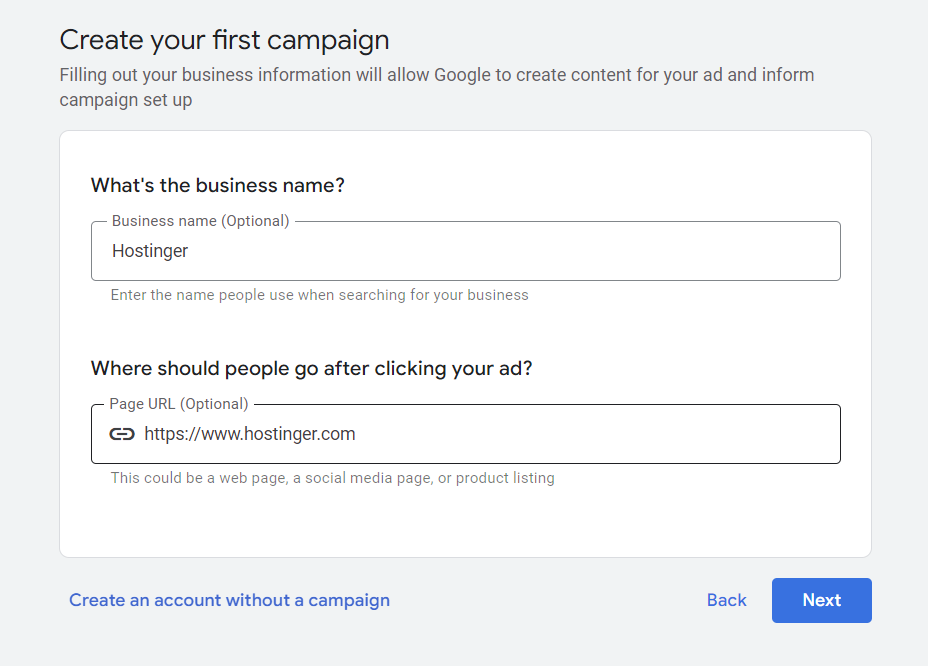Viewport: 928px width, 666px height.
Task: Click the 'Page URL (Optional)' floating label
Action: click(x=179, y=404)
